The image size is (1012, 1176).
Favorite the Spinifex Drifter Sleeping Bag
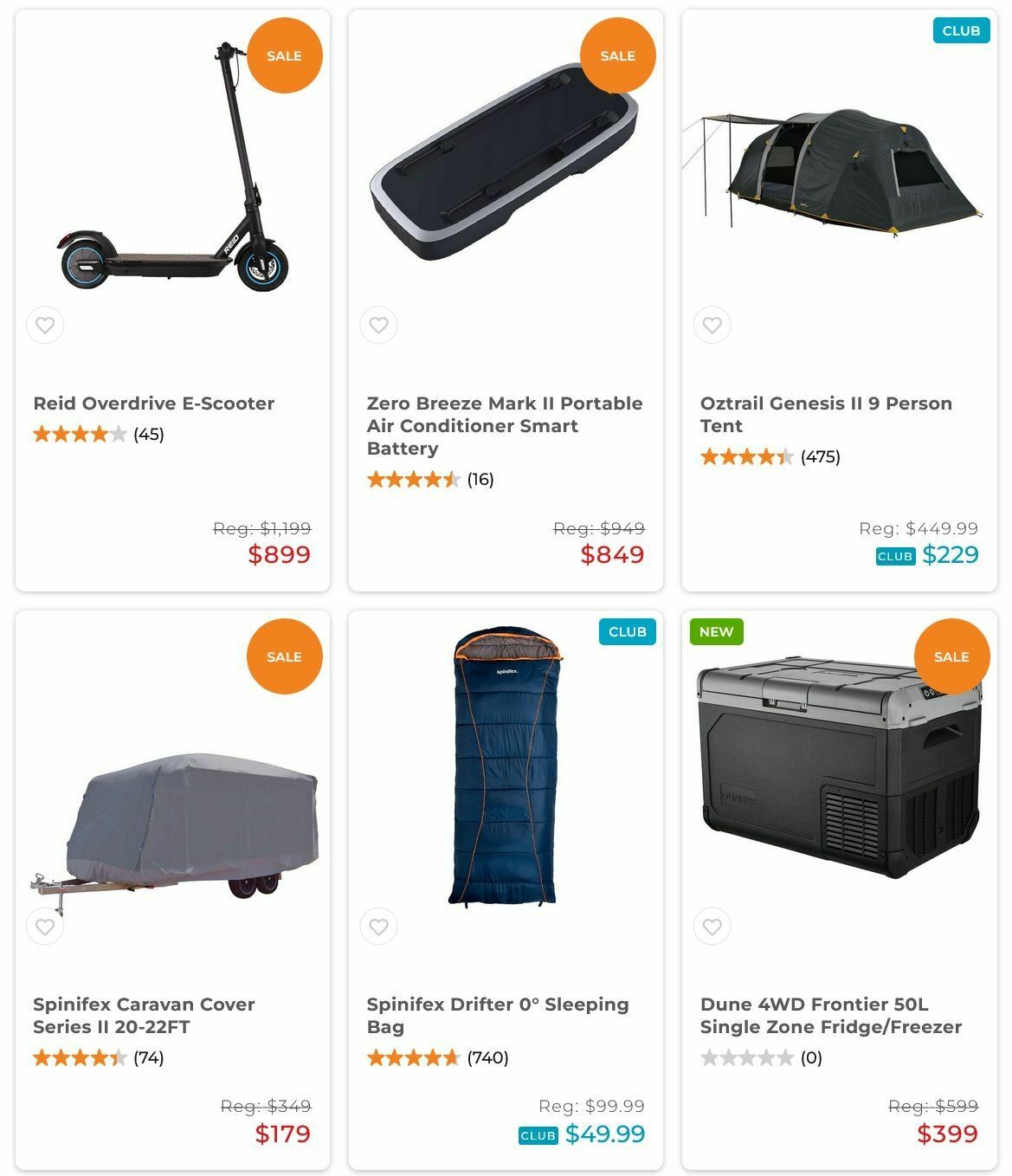coord(378,927)
